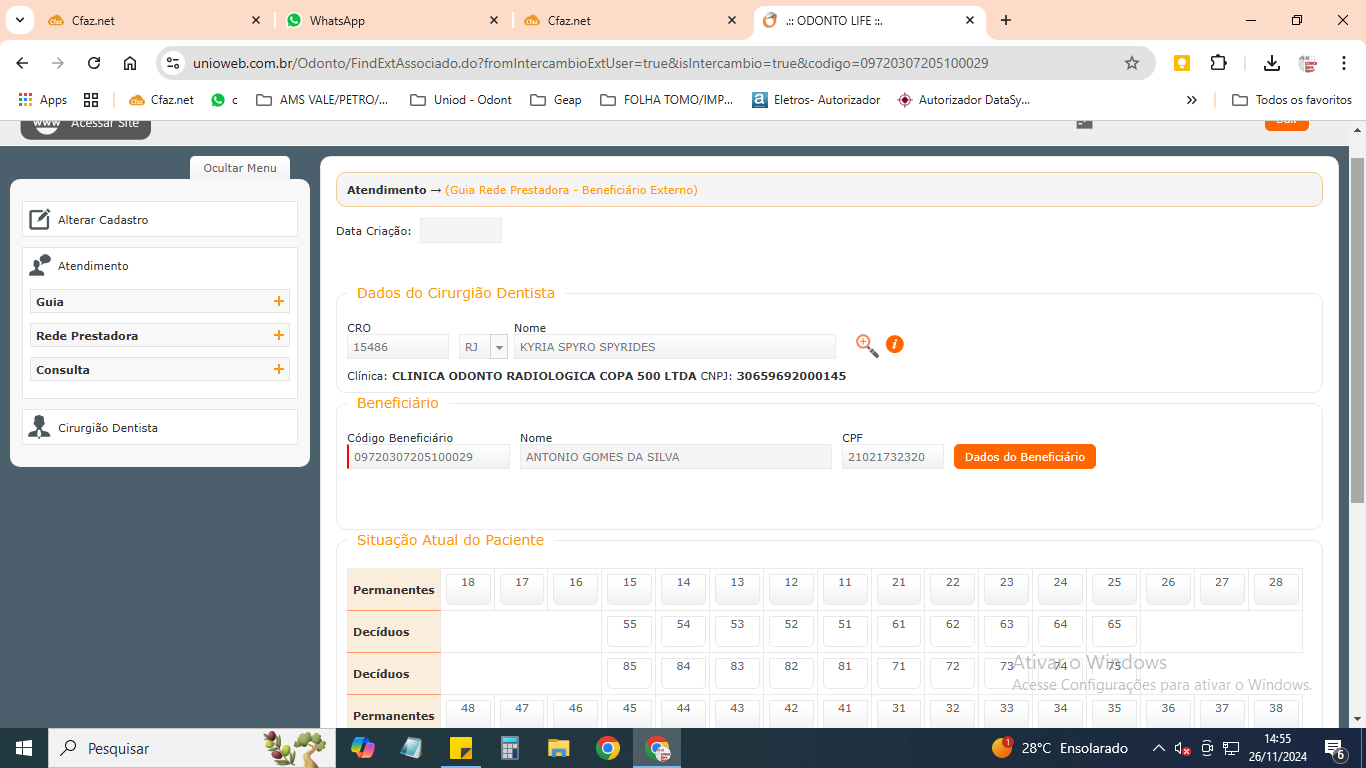Open the Autorizador DataSy bookmark

[964, 100]
